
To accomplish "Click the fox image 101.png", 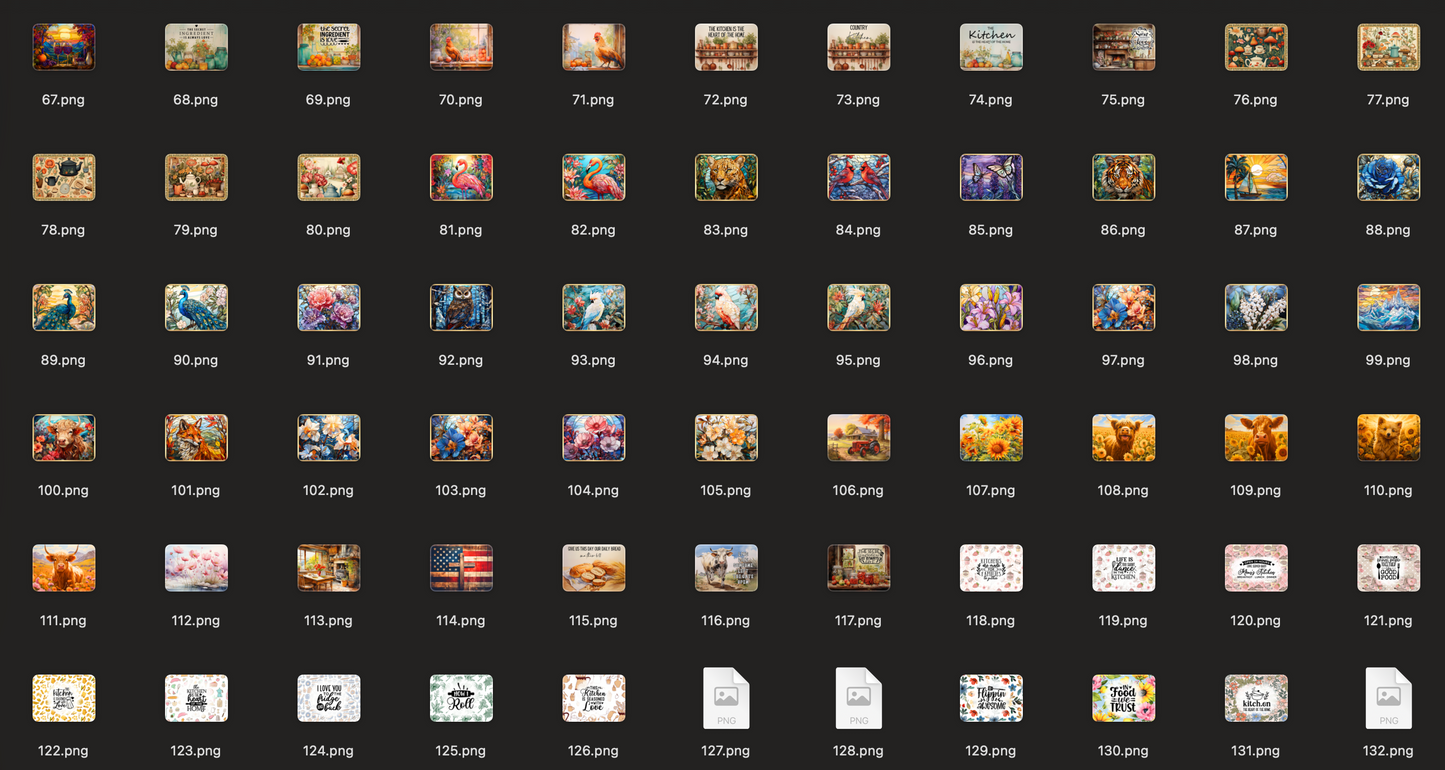I will pyautogui.click(x=196, y=437).
